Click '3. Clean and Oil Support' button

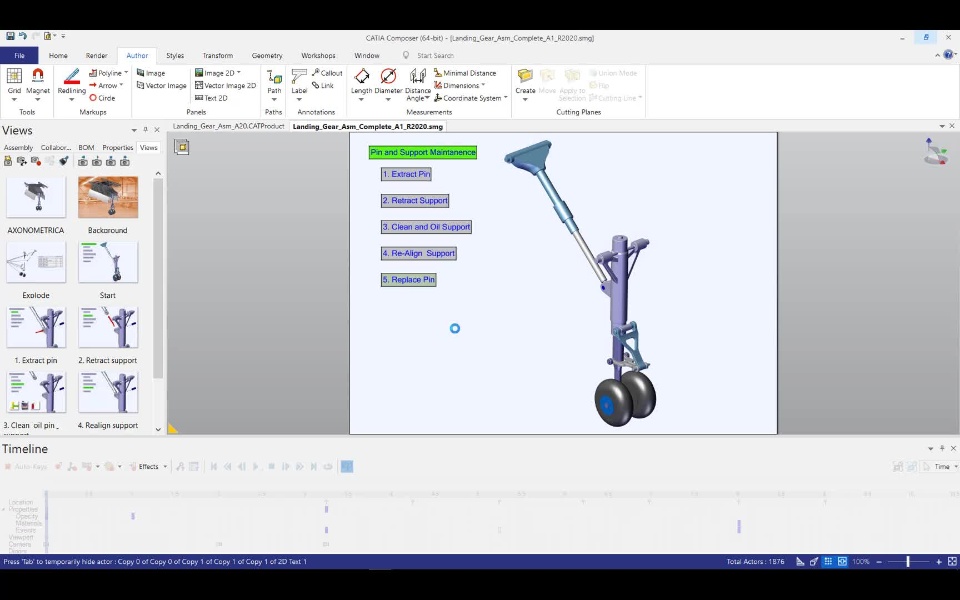pyautogui.click(x=426, y=227)
